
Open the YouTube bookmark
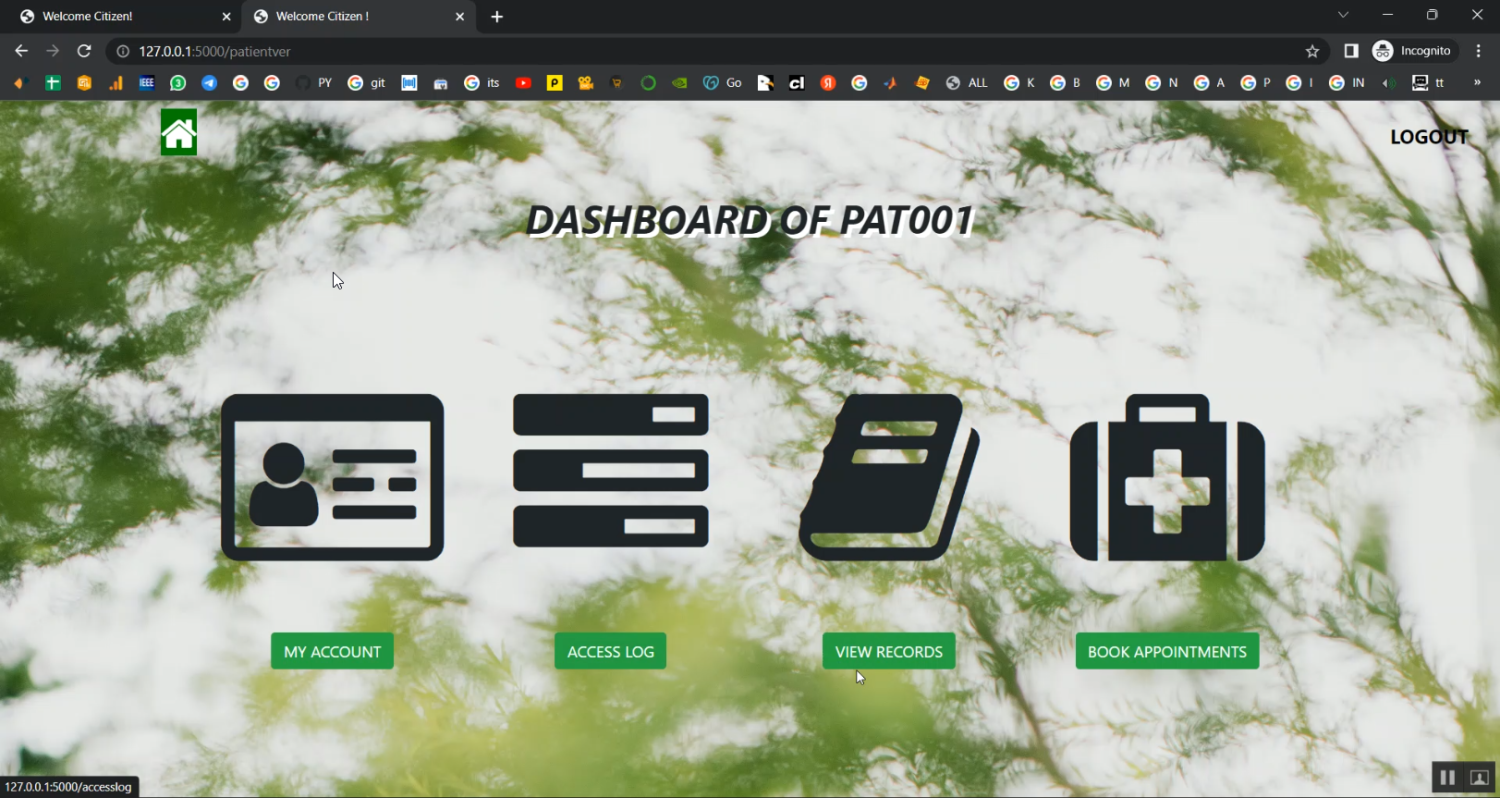(523, 83)
